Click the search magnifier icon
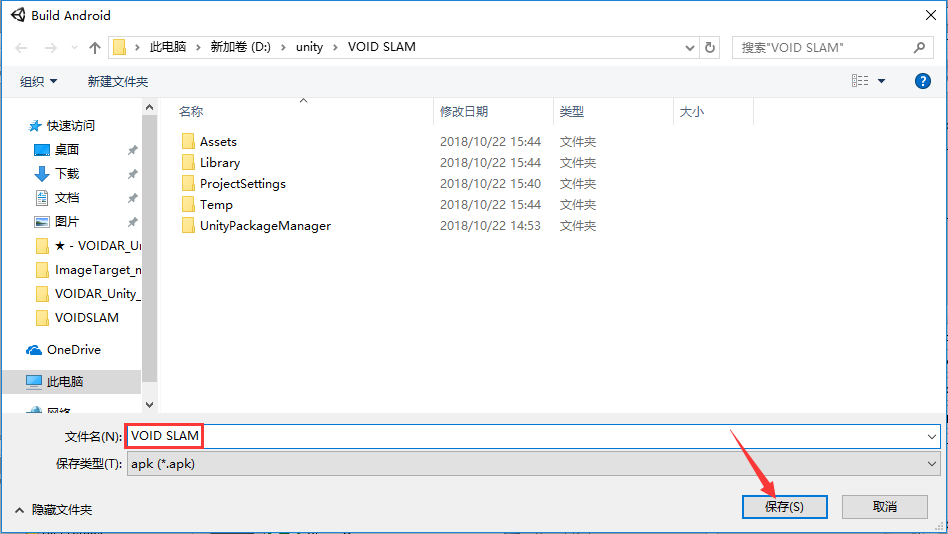 pyautogui.click(x=919, y=47)
